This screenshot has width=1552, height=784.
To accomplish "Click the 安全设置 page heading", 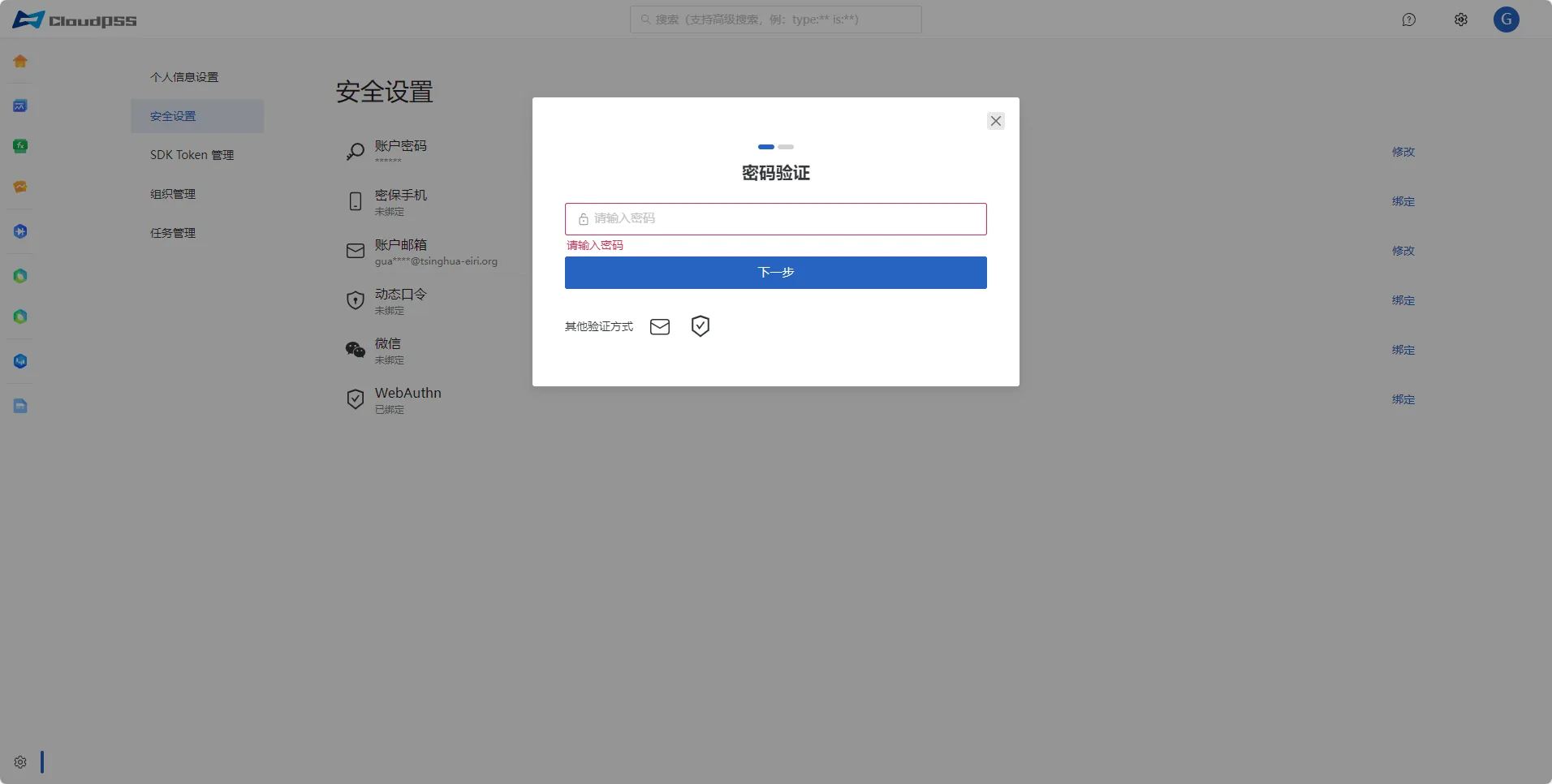I will tap(385, 92).
